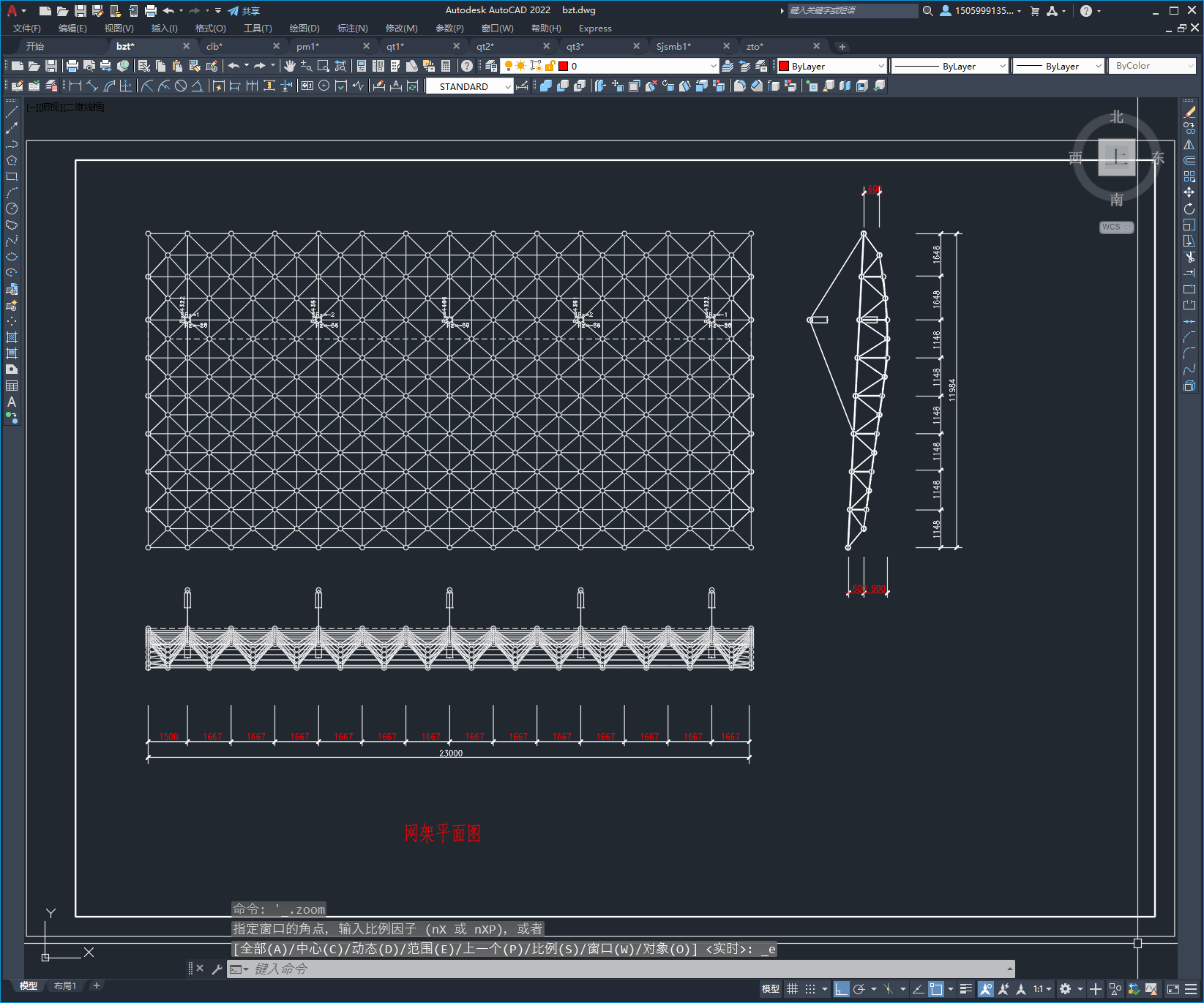Click the Share paper plane button
The width and height of the screenshot is (1204, 1003).
(x=244, y=11)
